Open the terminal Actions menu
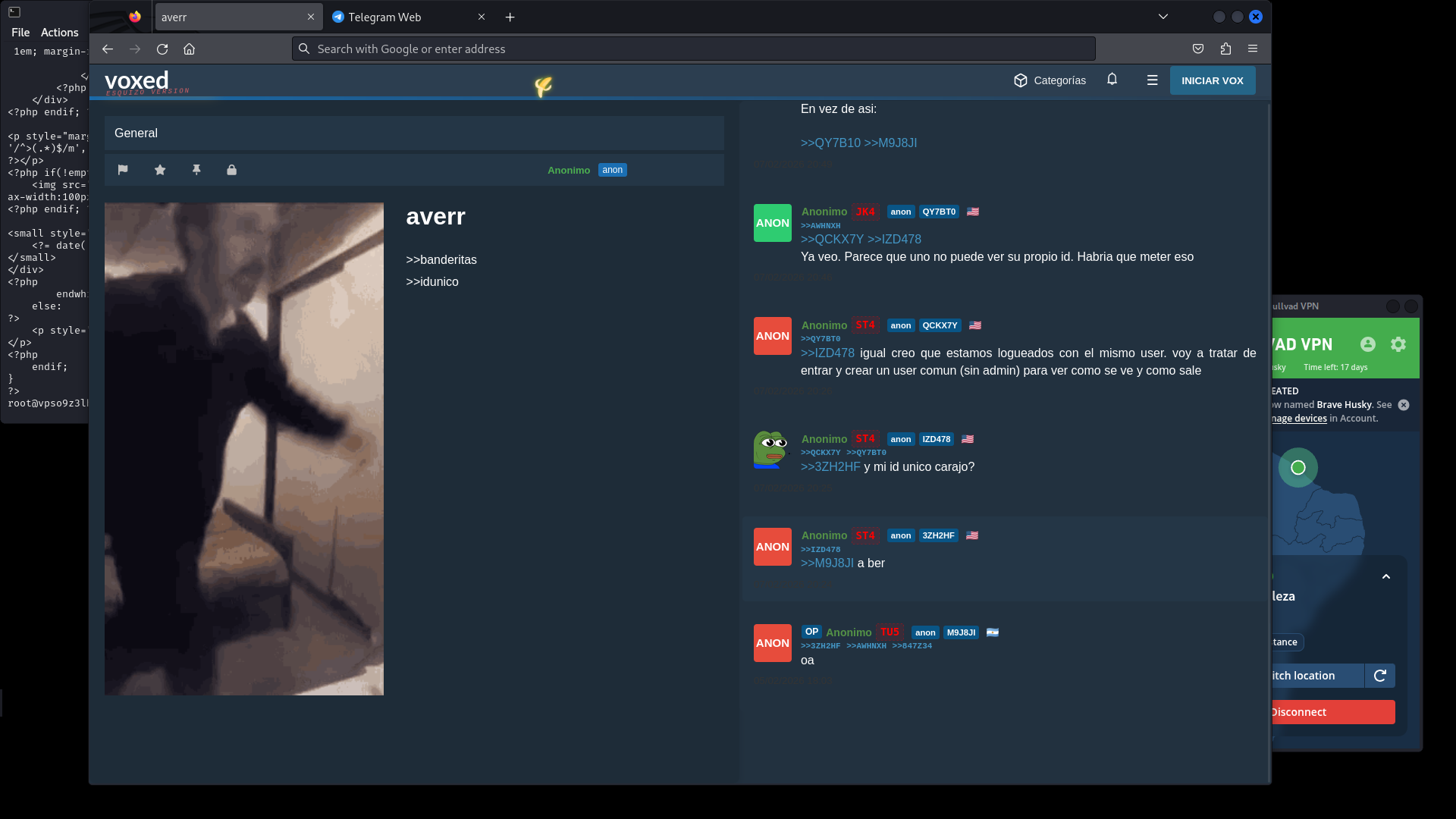This screenshot has height=819, width=1456. coord(59,33)
